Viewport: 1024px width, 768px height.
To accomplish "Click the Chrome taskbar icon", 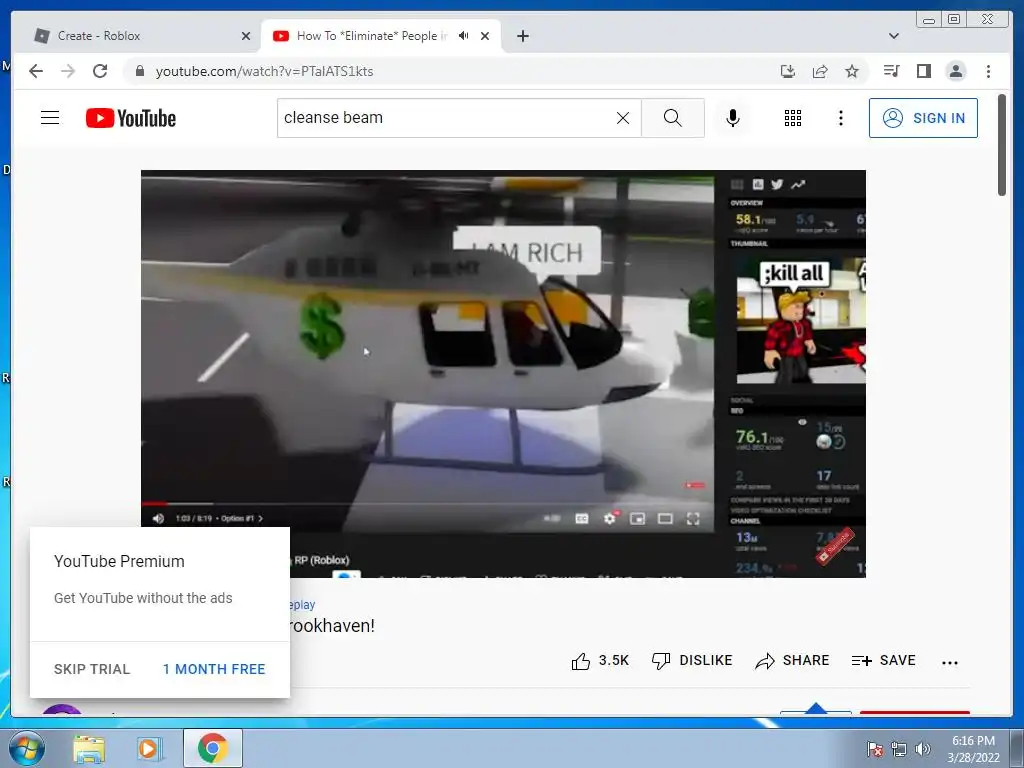I will click(213, 748).
